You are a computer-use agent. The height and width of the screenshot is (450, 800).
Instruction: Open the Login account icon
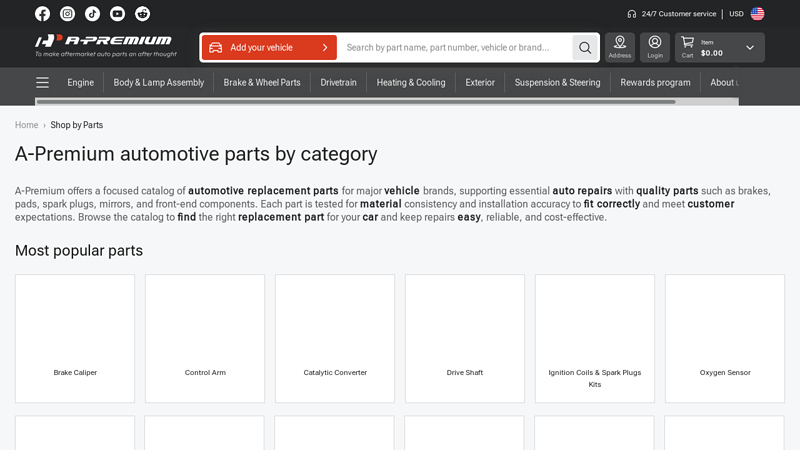pos(655,47)
